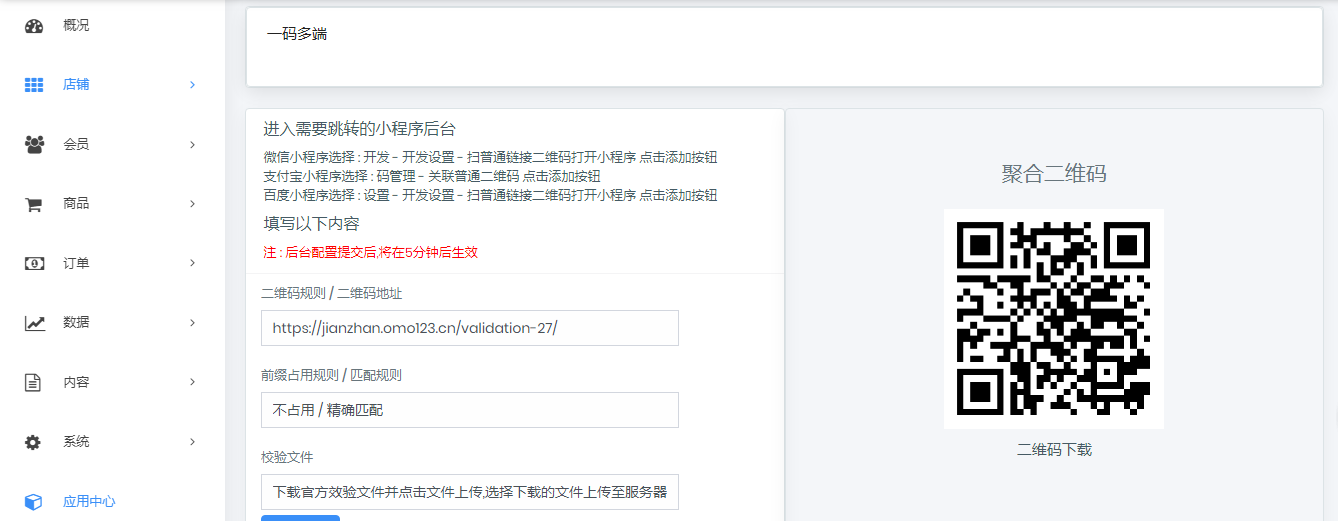Expand the 会员 submenu chevron
Image resolution: width=1338 pixels, height=521 pixels.
tap(192, 144)
